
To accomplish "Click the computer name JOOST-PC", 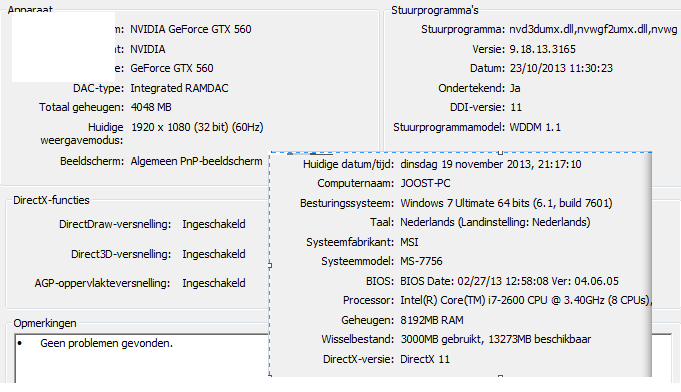I will [x=425, y=183].
